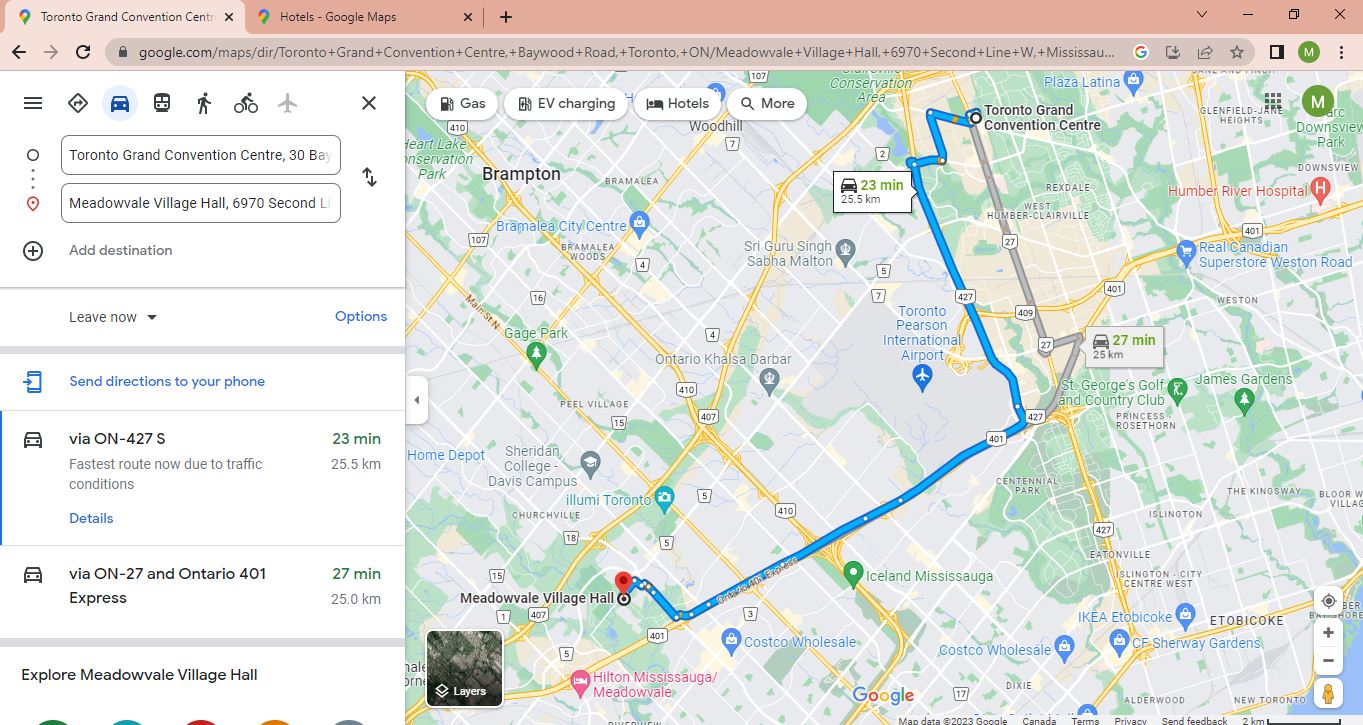Viewport: 1363px width, 725px height.
Task: Bookmark this page with star icon
Action: pos(1237,52)
